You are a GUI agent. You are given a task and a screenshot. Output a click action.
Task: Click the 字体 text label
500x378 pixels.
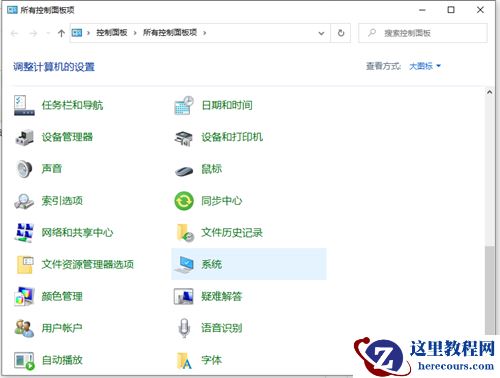click(x=211, y=360)
